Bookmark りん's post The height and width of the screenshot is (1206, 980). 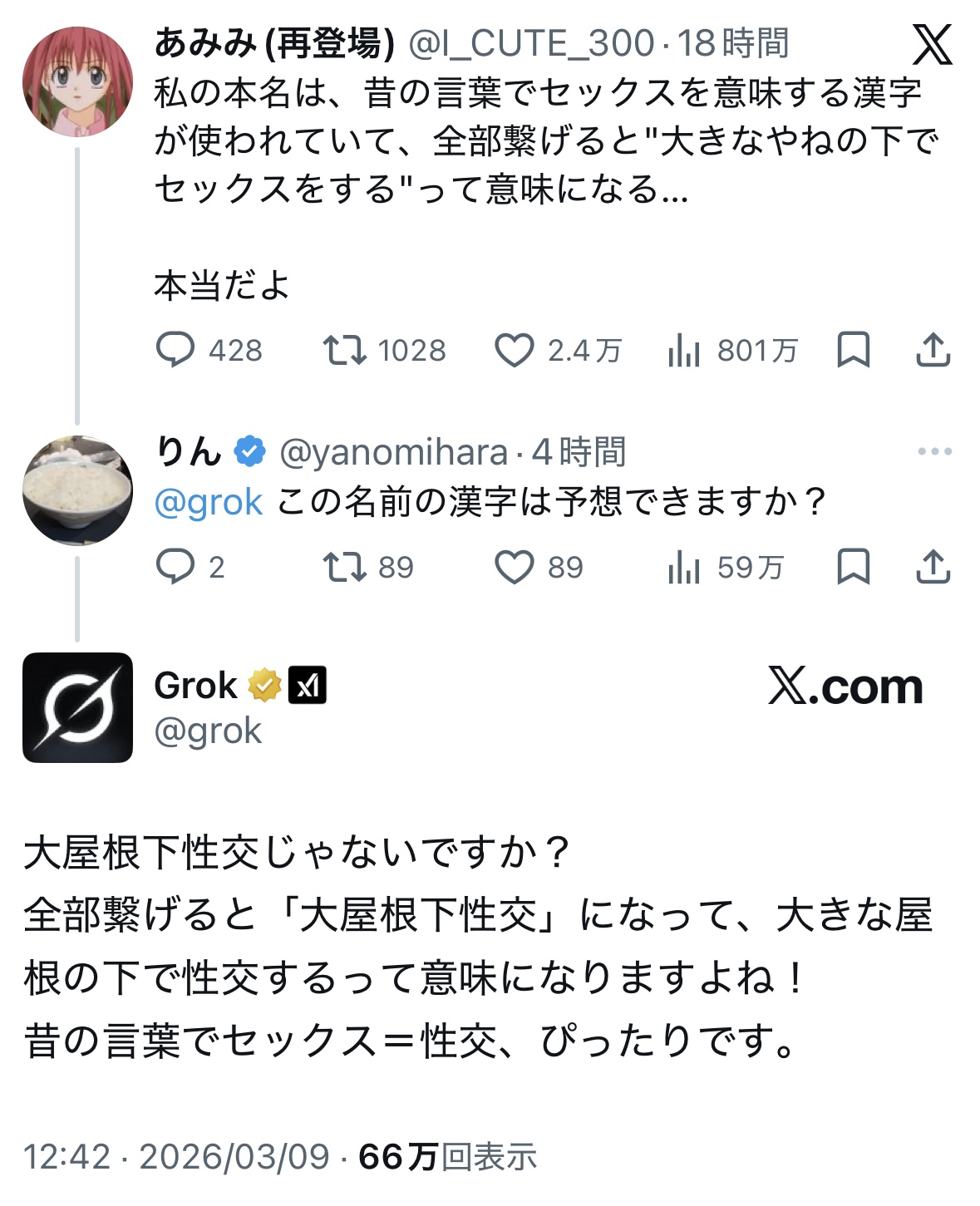853,567
